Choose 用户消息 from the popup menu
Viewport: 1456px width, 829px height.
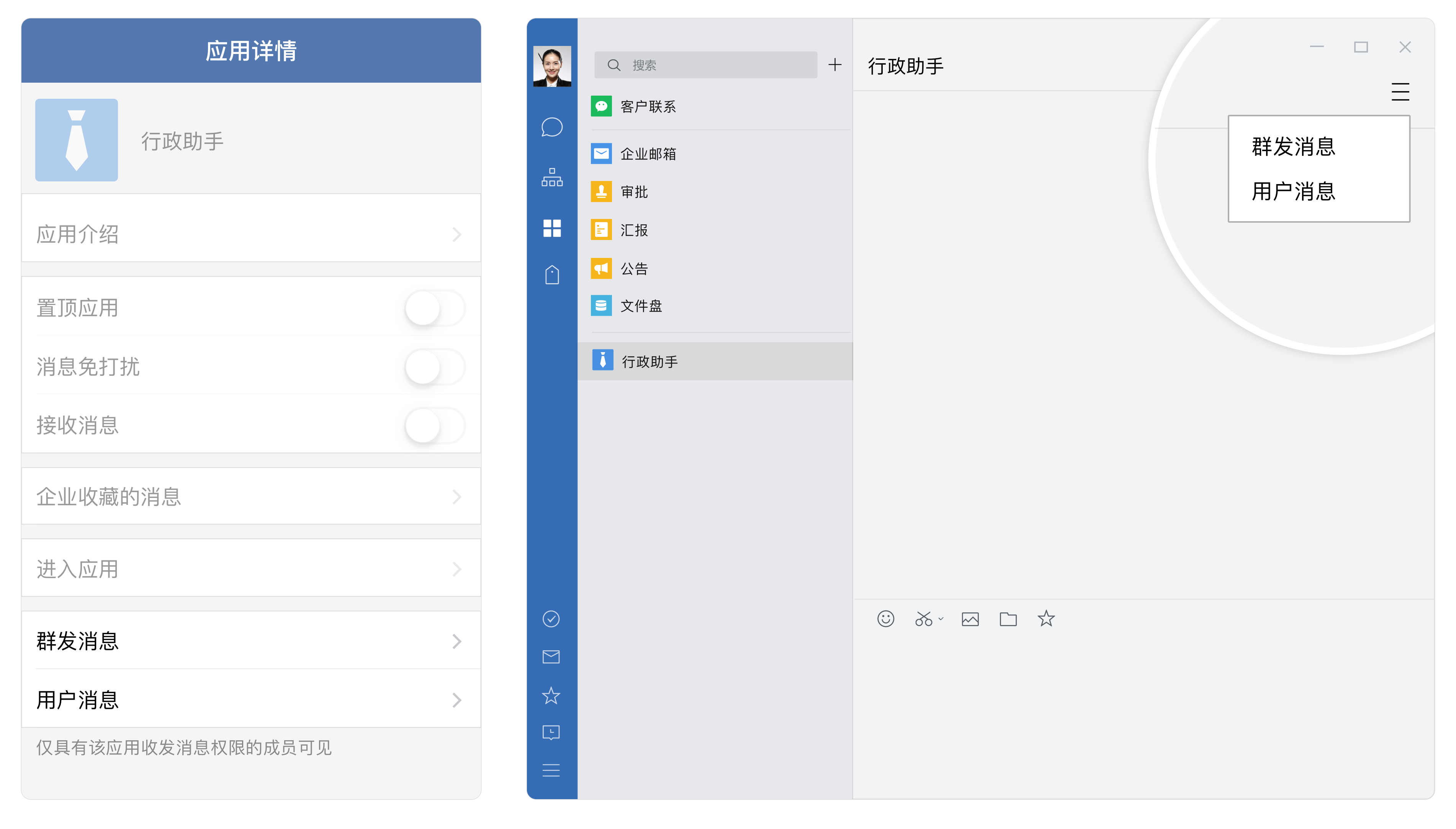[1293, 191]
